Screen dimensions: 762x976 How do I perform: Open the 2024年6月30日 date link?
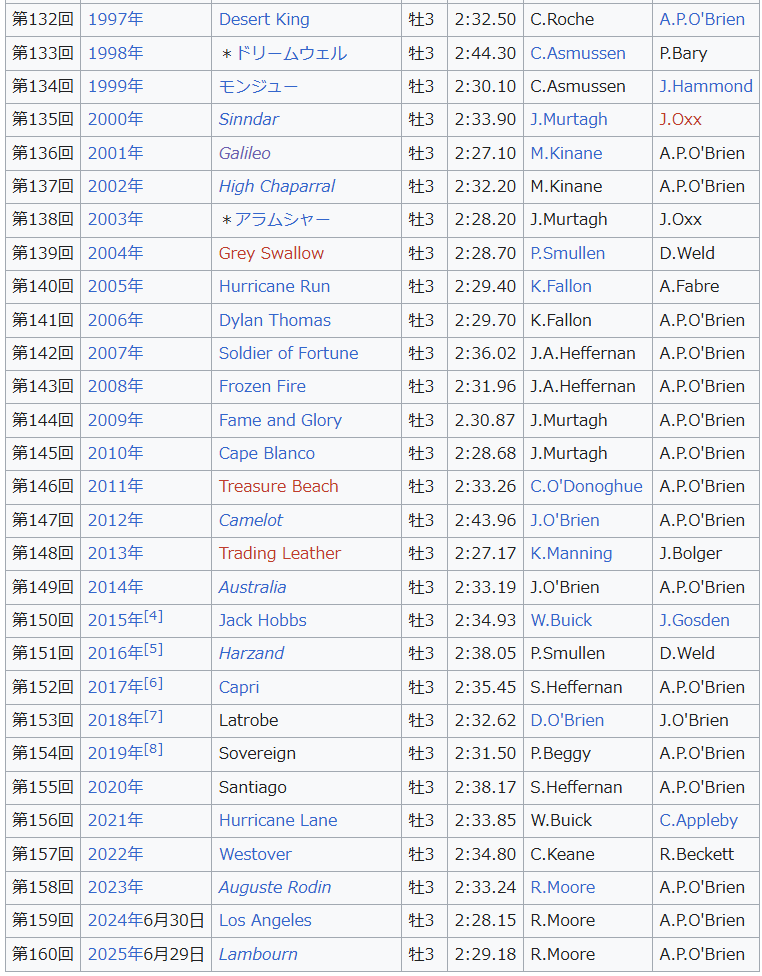pos(145,920)
